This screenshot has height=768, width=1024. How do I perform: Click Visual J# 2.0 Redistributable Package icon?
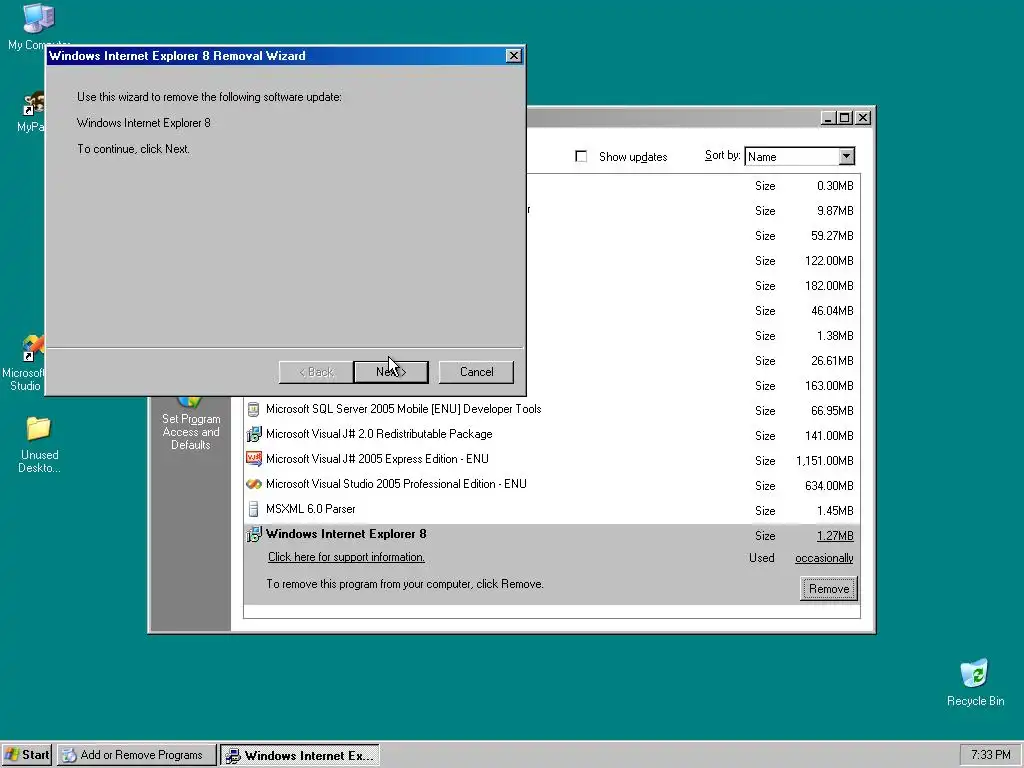(x=253, y=434)
